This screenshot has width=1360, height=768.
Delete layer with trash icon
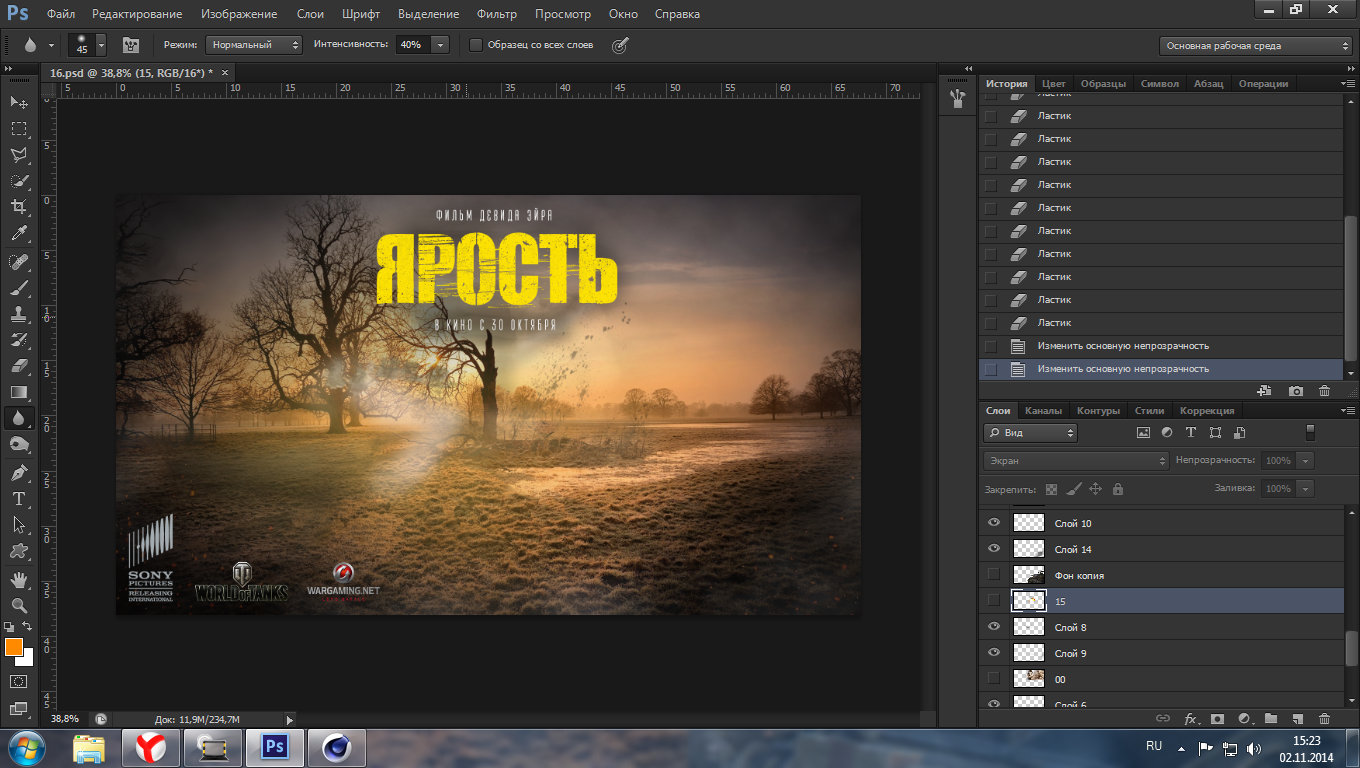tap(1324, 718)
